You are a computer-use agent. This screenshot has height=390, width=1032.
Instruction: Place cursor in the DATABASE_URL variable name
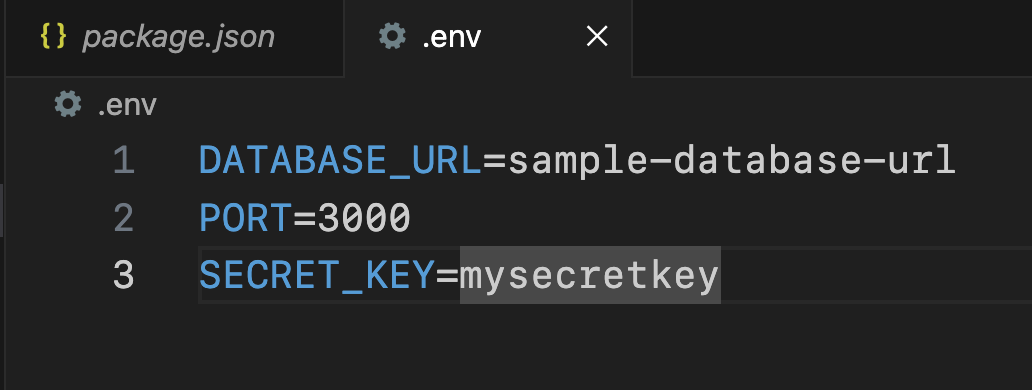pos(341,160)
